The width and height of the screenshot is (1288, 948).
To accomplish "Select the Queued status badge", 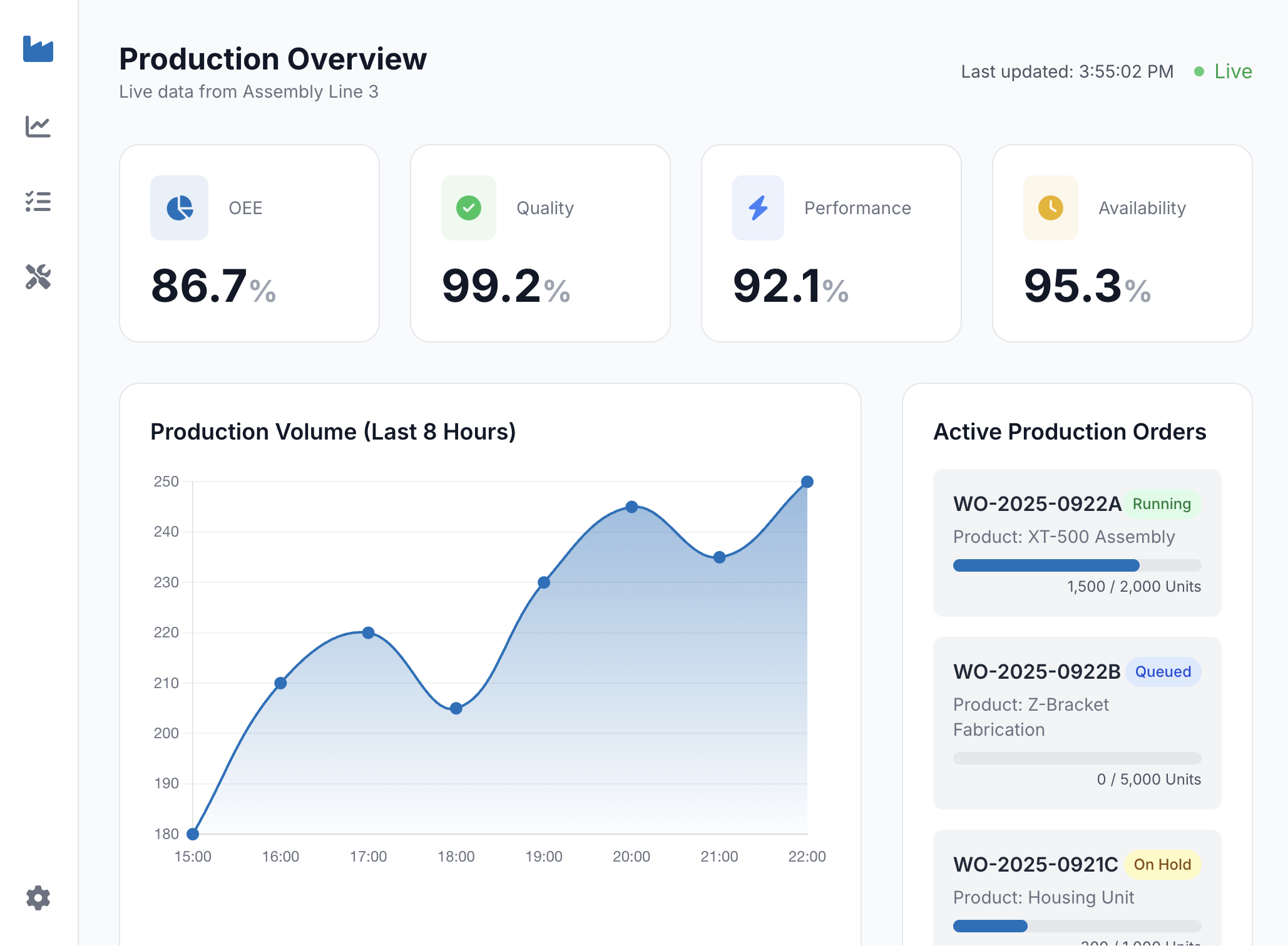I will 1163,672.
